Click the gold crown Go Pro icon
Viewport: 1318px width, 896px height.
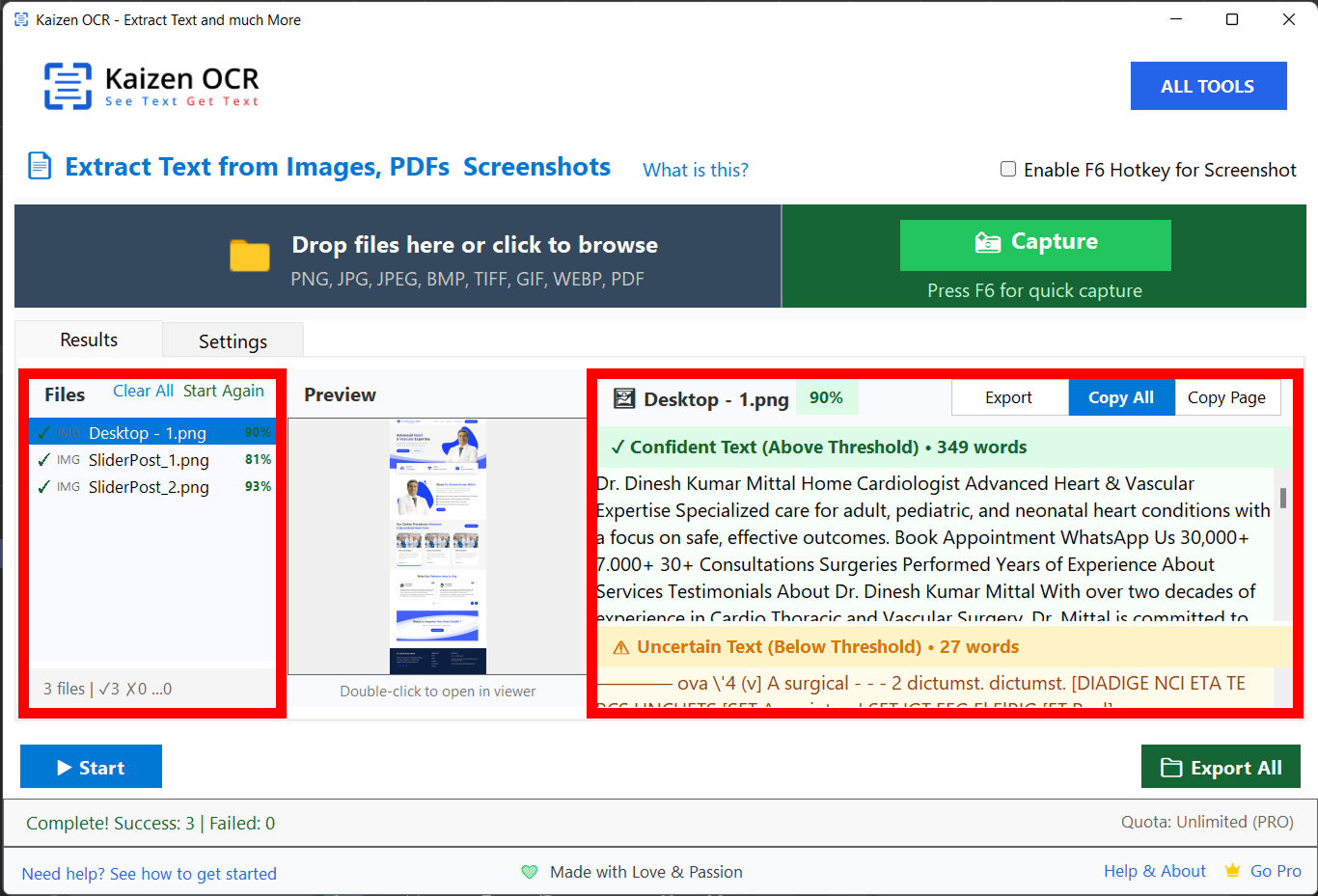click(1232, 871)
